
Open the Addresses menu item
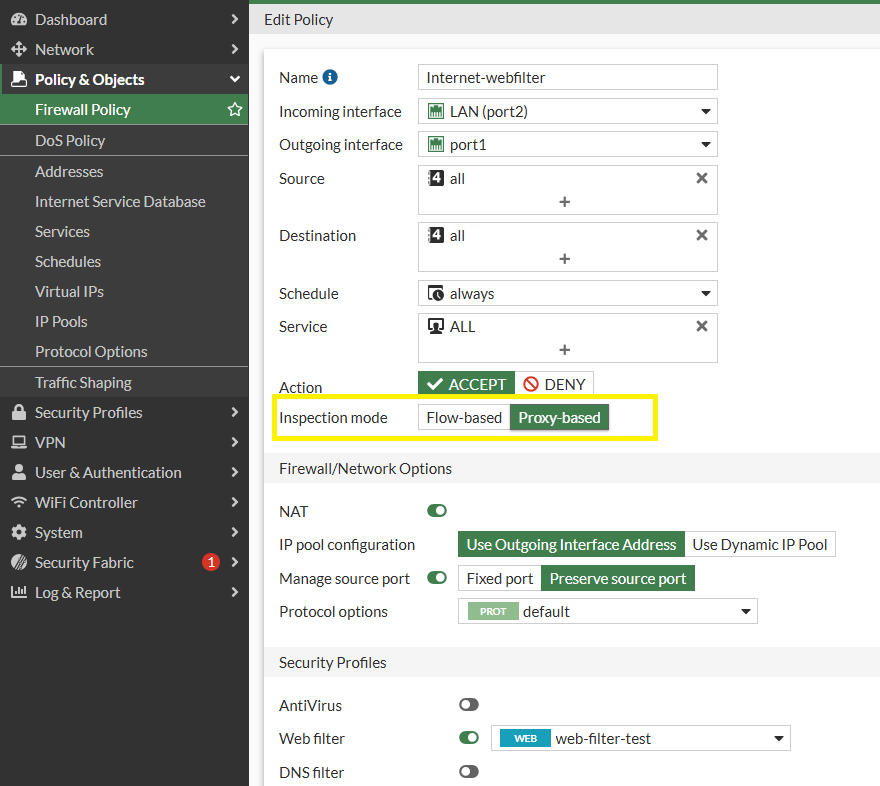pos(69,171)
